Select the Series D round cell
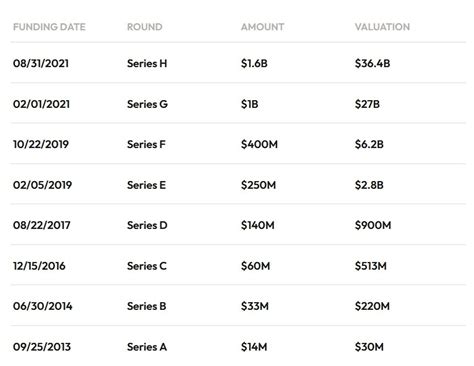The image size is (474, 366). (x=147, y=225)
